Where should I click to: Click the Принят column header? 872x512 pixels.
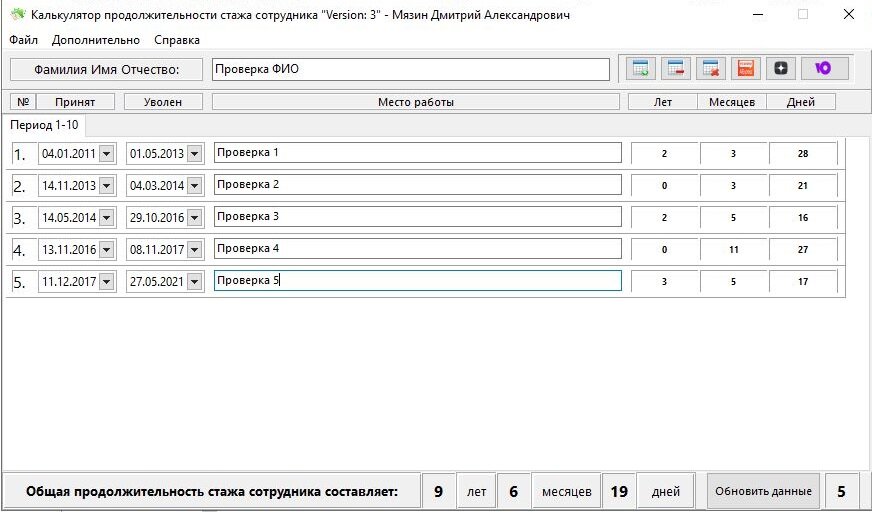click(x=75, y=102)
